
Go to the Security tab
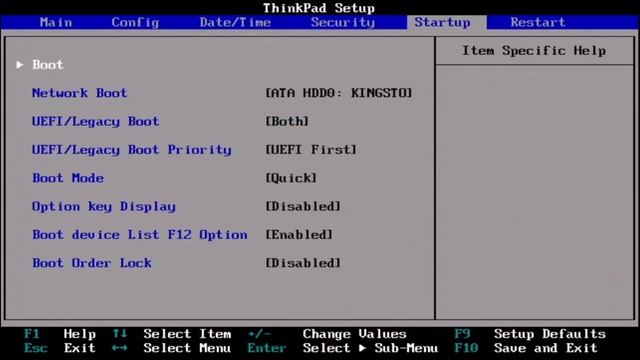(x=343, y=22)
